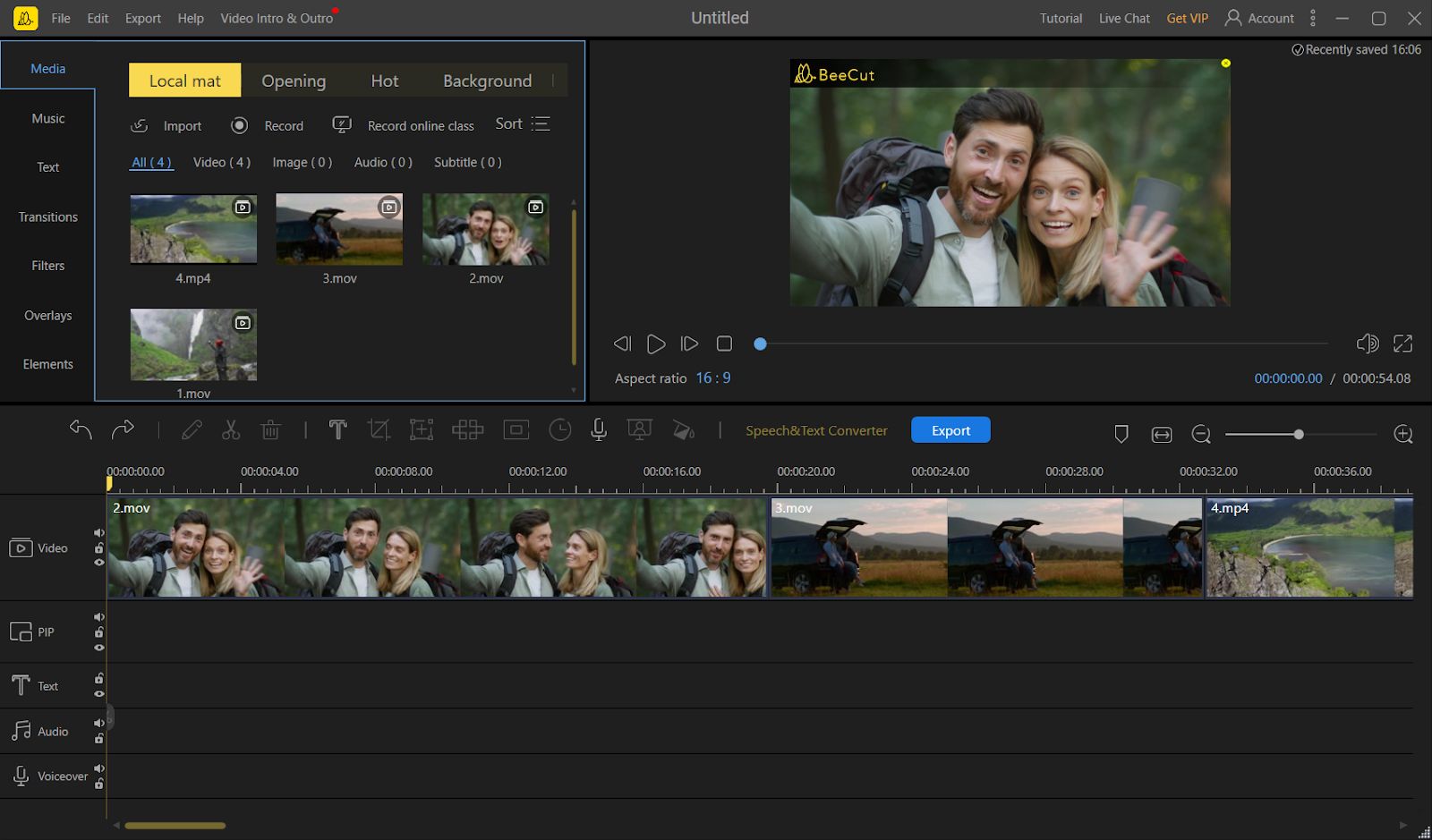1432x840 pixels.
Task: Click the Delete trash can icon
Action: [x=270, y=430]
